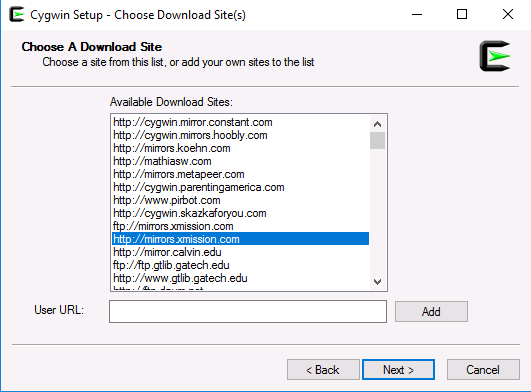Proceed with the Next button
Image resolution: width=531 pixels, height=392 pixels.
point(398,370)
